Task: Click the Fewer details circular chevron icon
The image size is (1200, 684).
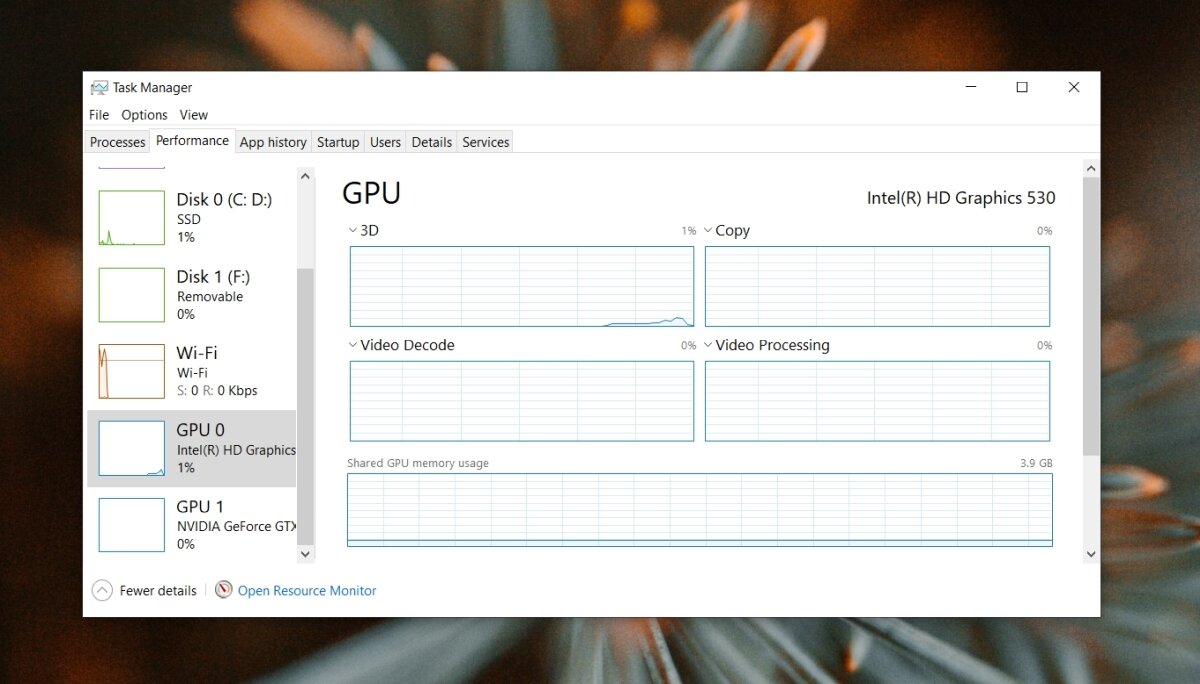Action: pyautogui.click(x=102, y=590)
